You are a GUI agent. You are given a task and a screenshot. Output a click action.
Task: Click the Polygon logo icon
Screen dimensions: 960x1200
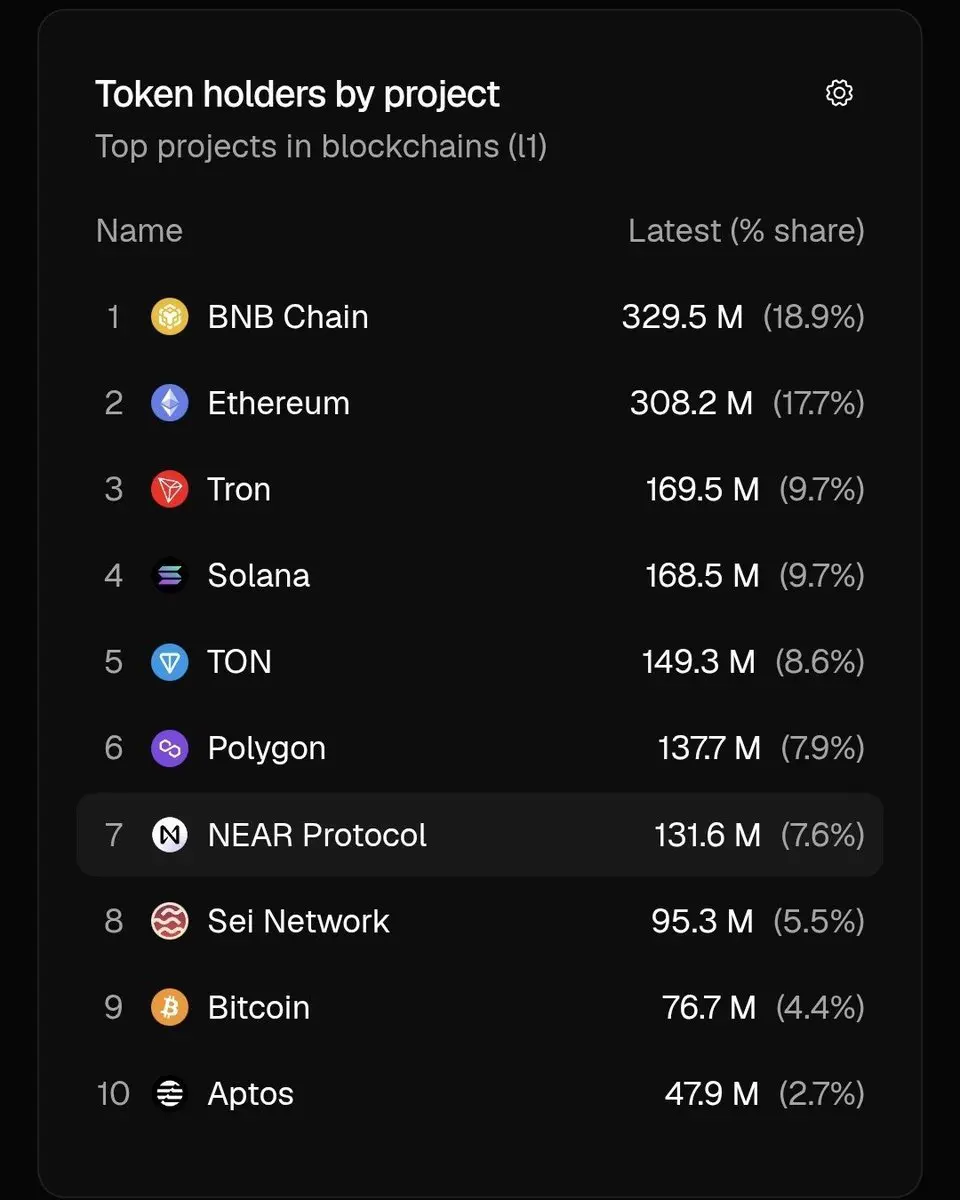tap(170, 748)
